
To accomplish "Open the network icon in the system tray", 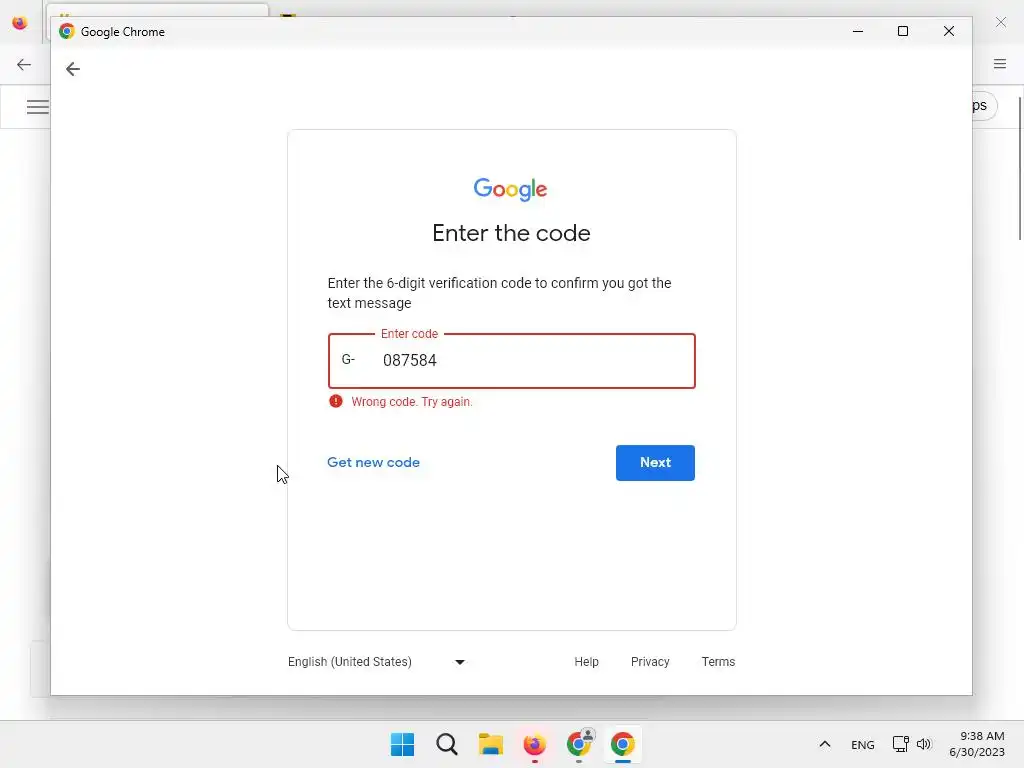I will point(901,744).
